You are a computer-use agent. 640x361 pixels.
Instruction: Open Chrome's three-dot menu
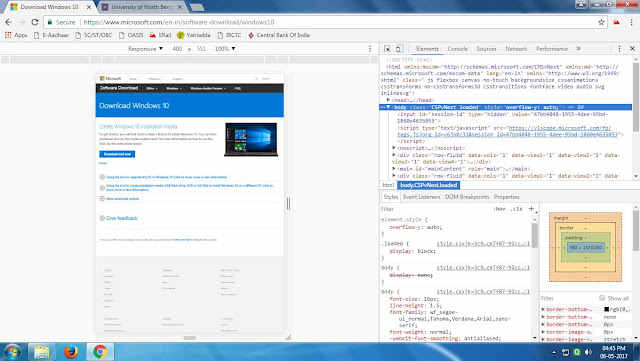(632, 22)
